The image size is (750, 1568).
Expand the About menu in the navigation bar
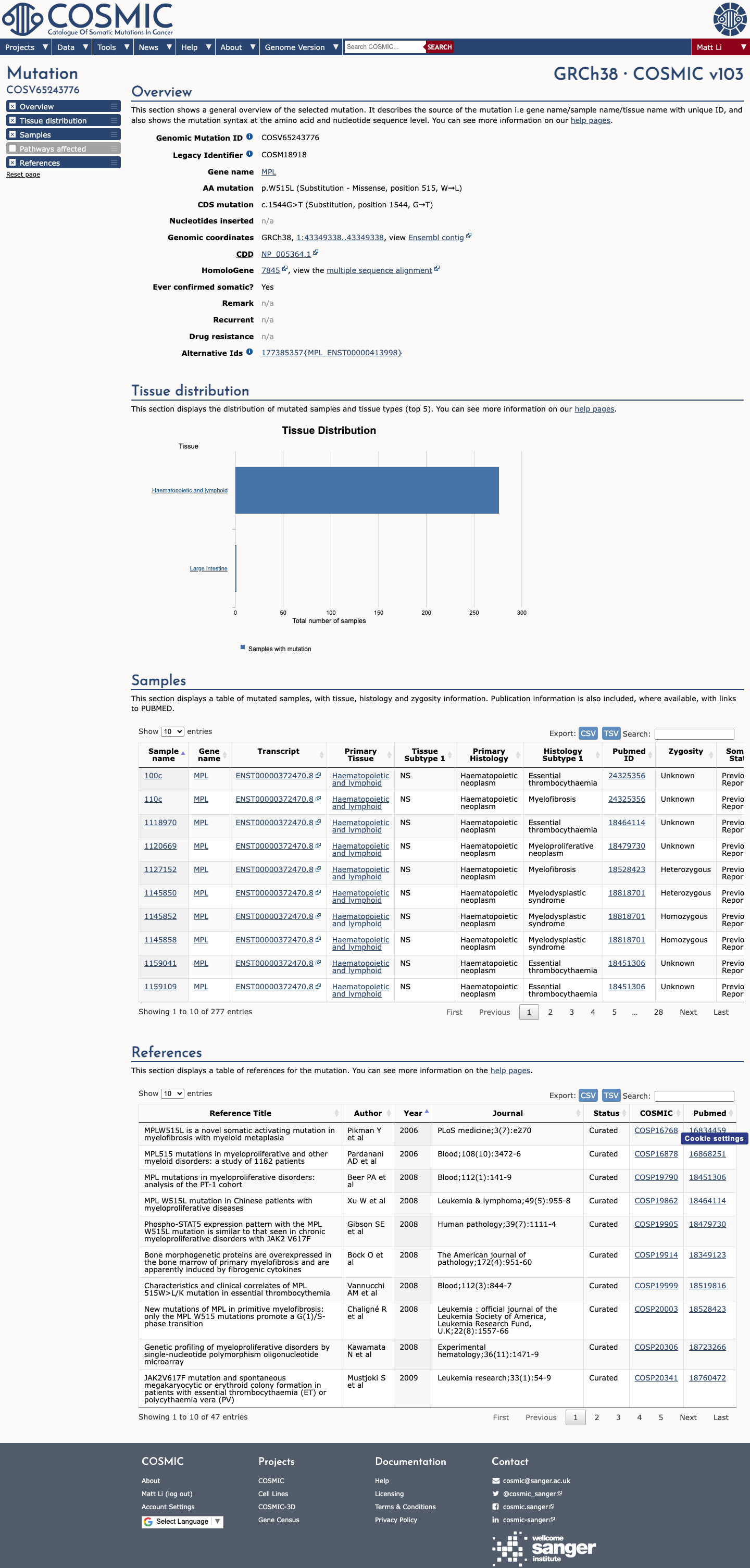click(x=238, y=47)
